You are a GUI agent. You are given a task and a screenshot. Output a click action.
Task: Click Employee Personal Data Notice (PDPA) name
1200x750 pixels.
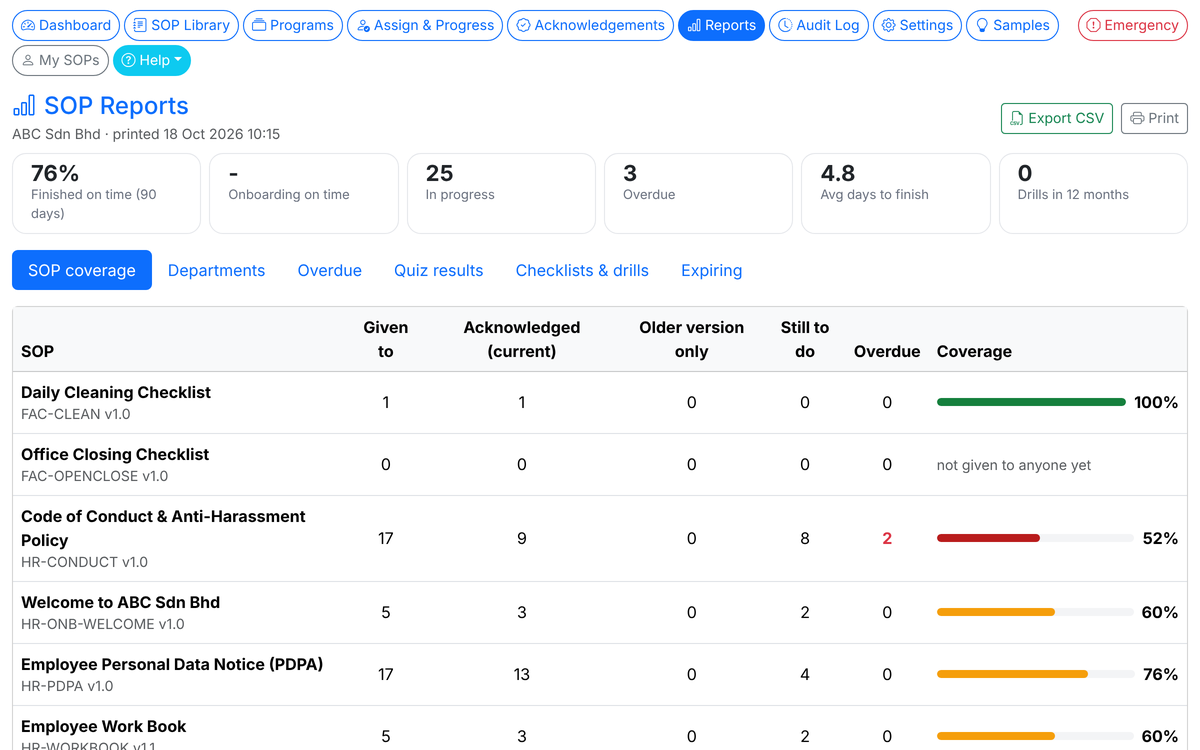172,664
